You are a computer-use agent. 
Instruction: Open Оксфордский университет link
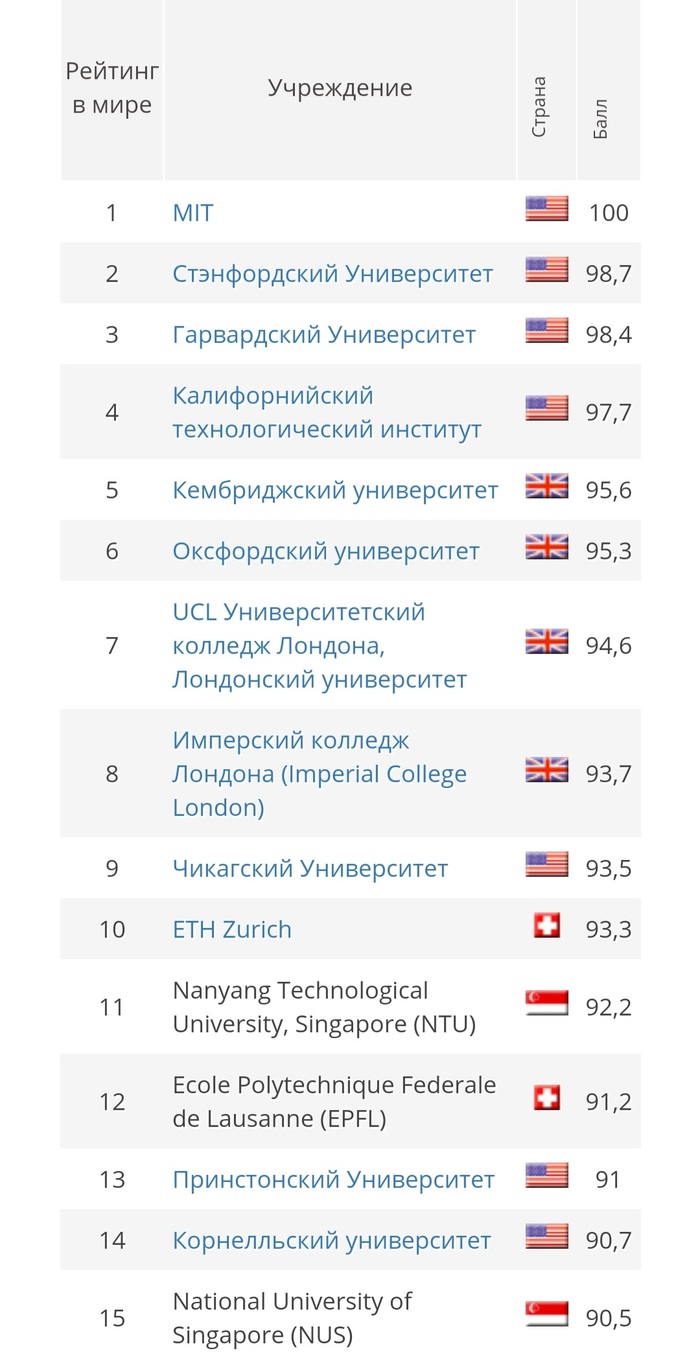[326, 551]
